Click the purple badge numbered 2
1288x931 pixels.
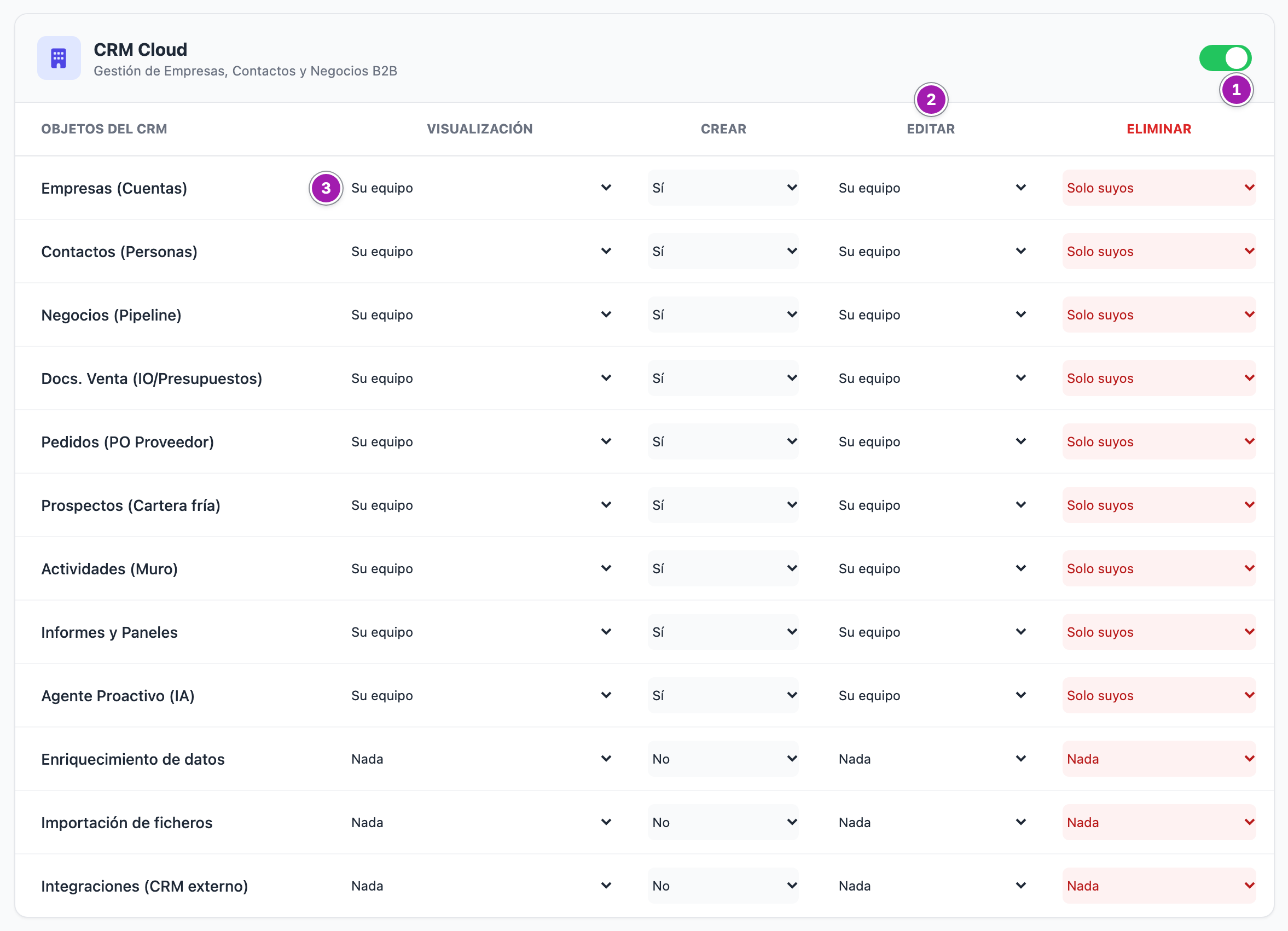point(931,100)
